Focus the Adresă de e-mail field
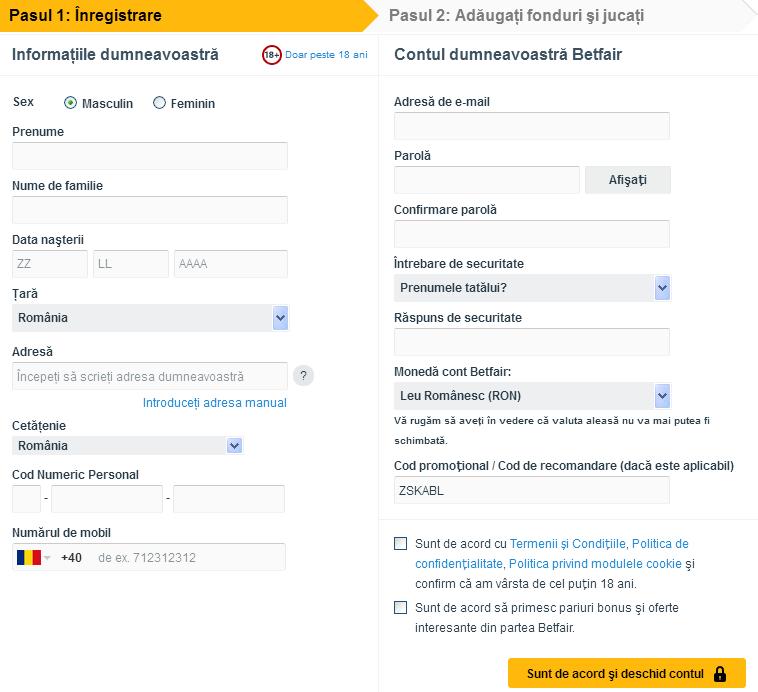Viewport: 758px width, 692px height. [532, 126]
